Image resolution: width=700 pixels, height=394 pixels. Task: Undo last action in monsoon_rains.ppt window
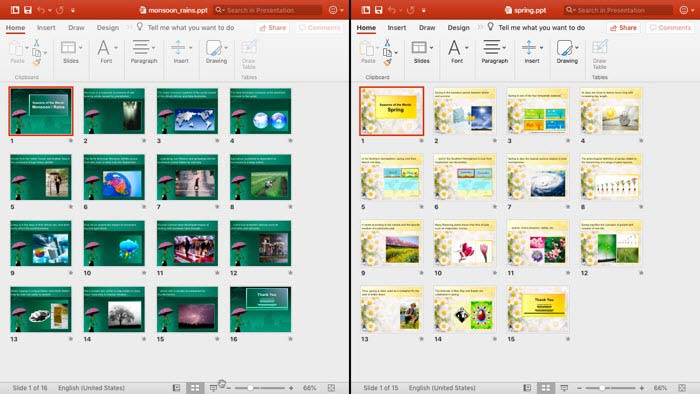point(41,10)
